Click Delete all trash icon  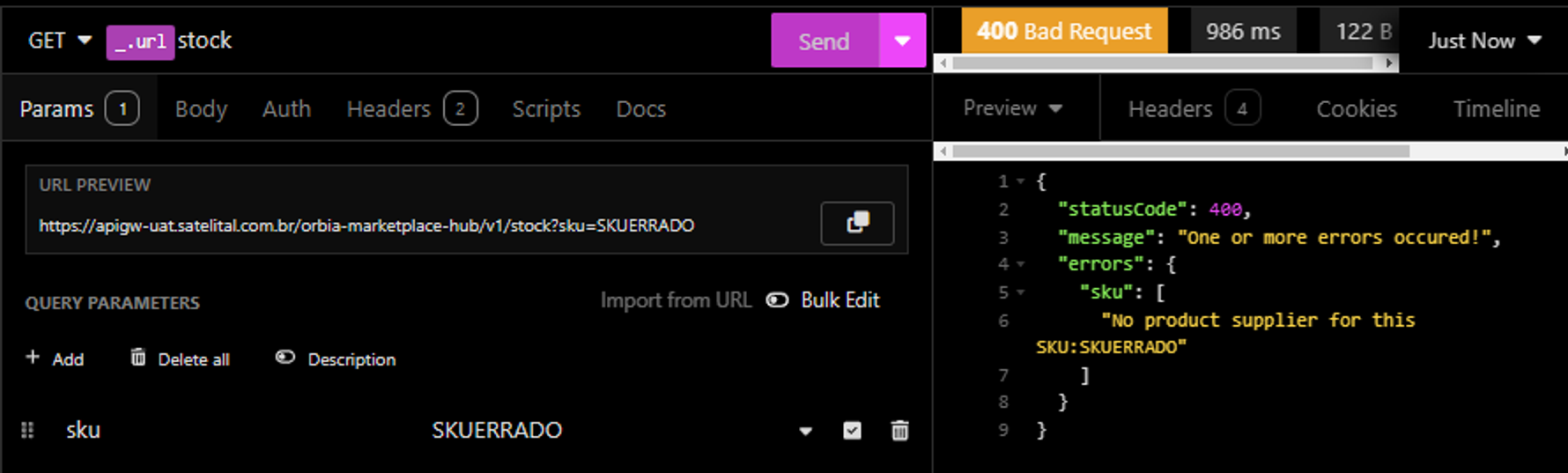(138, 358)
